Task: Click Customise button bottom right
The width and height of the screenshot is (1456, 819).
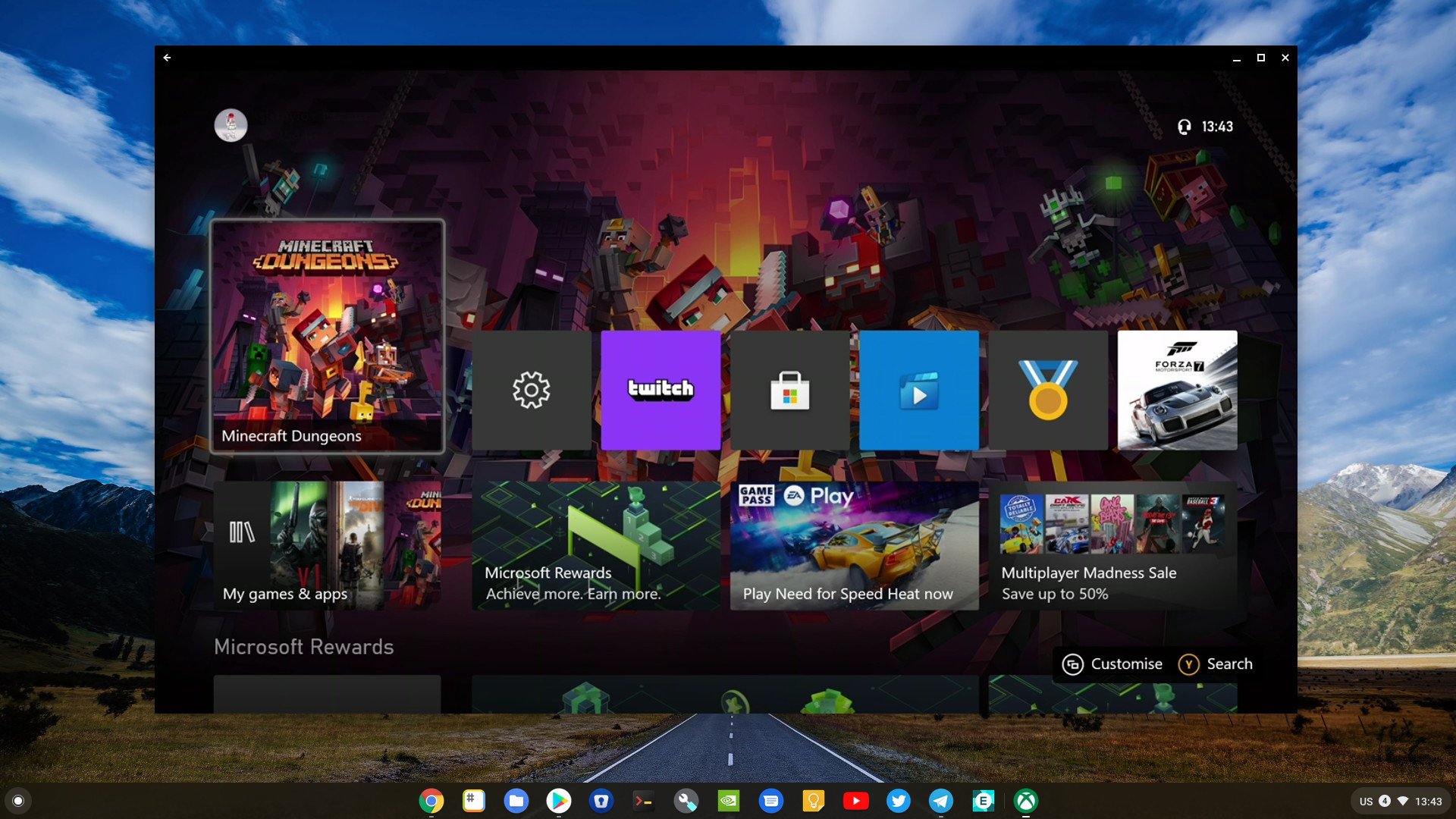Action: (1114, 663)
